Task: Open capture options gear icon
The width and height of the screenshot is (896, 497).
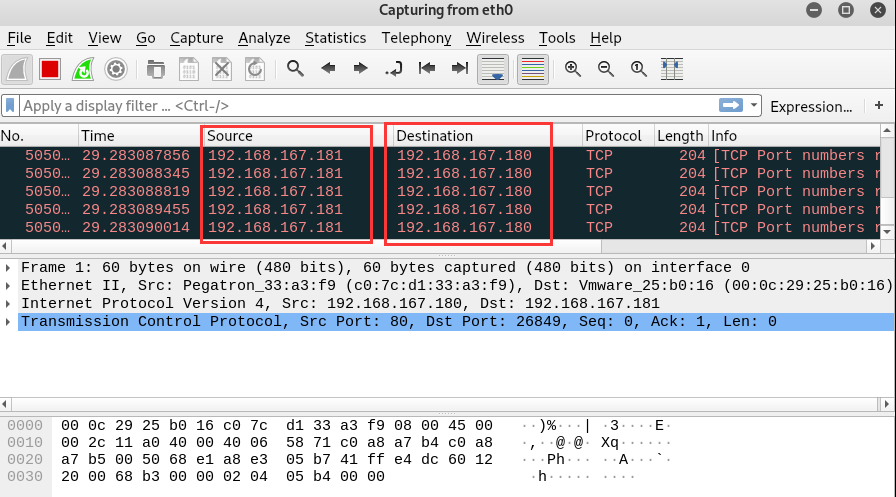Action: coord(116,70)
